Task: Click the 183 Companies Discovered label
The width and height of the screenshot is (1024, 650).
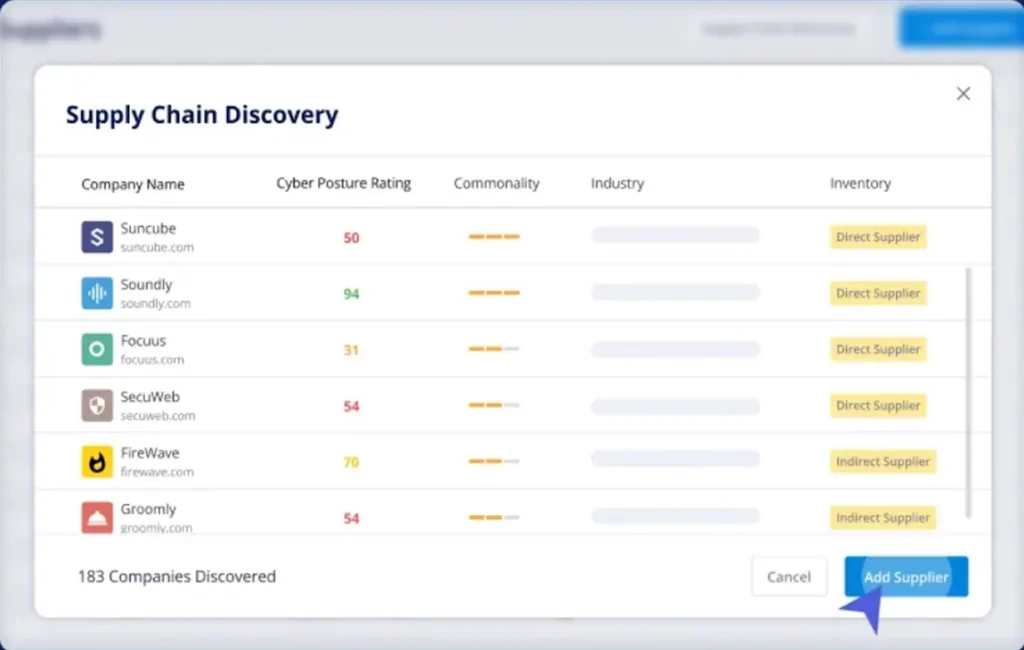Action: [176, 577]
